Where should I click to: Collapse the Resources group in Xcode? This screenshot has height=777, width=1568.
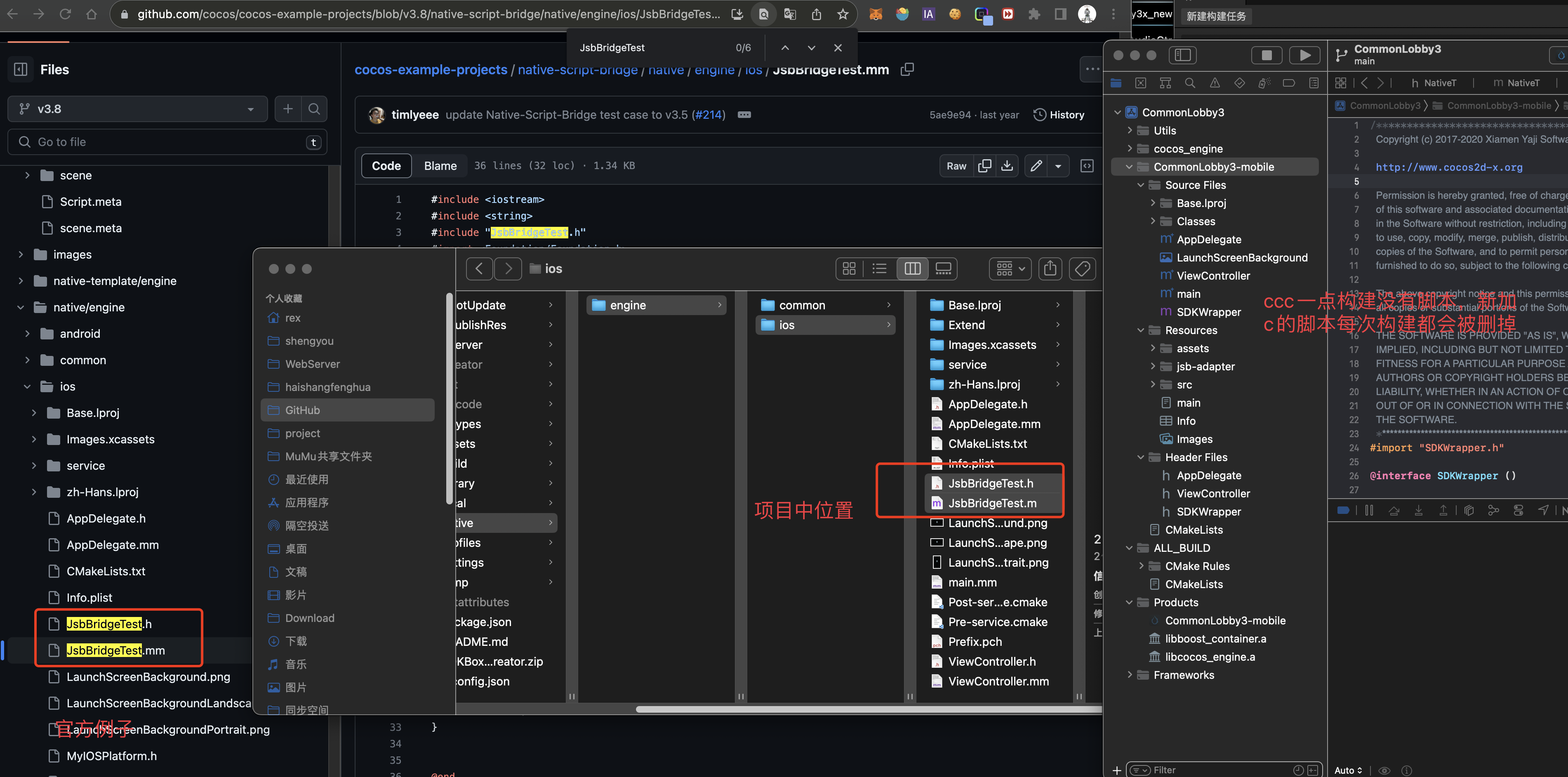click(1141, 330)
